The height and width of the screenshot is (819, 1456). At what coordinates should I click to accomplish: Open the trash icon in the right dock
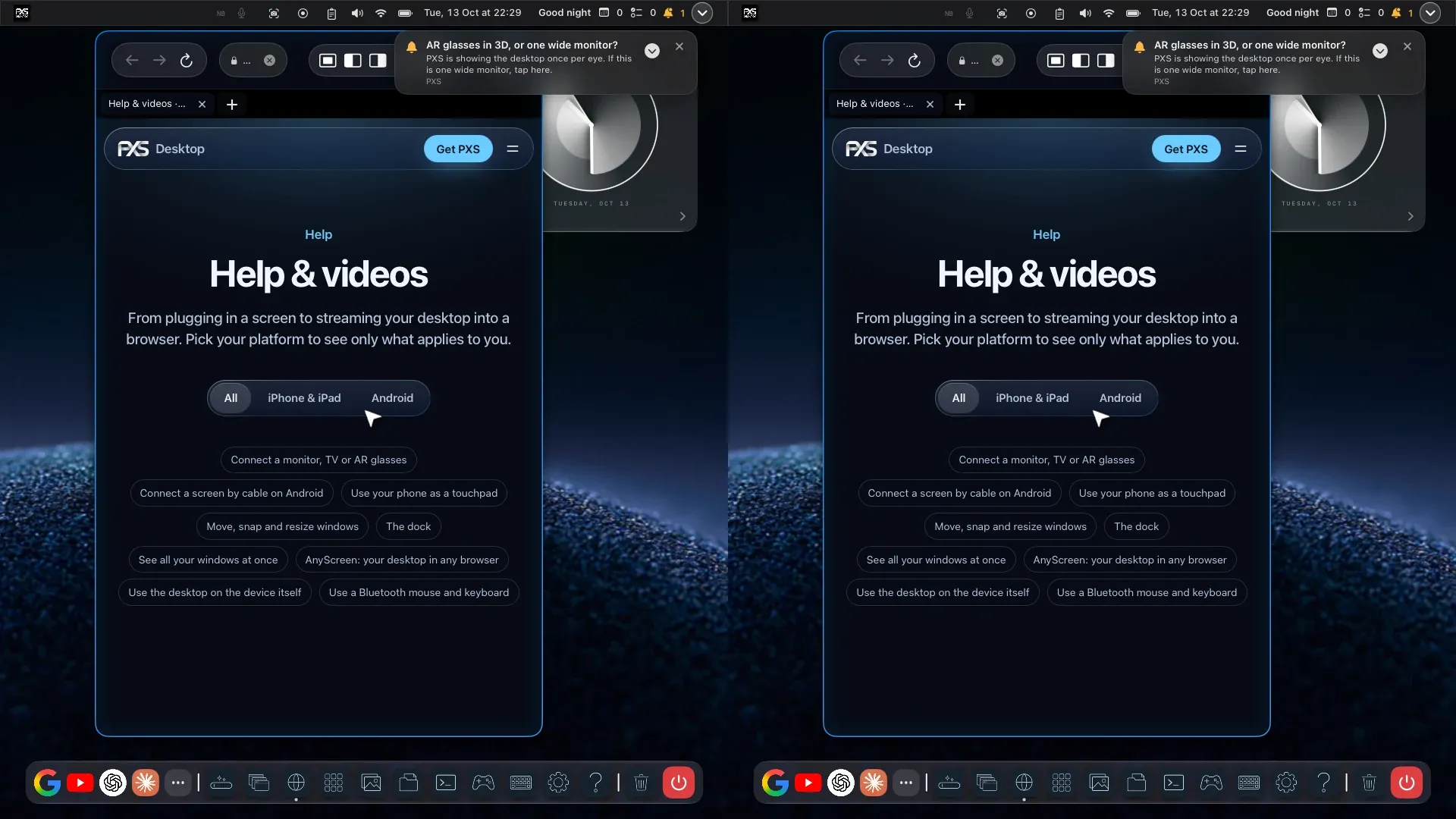1369,783
